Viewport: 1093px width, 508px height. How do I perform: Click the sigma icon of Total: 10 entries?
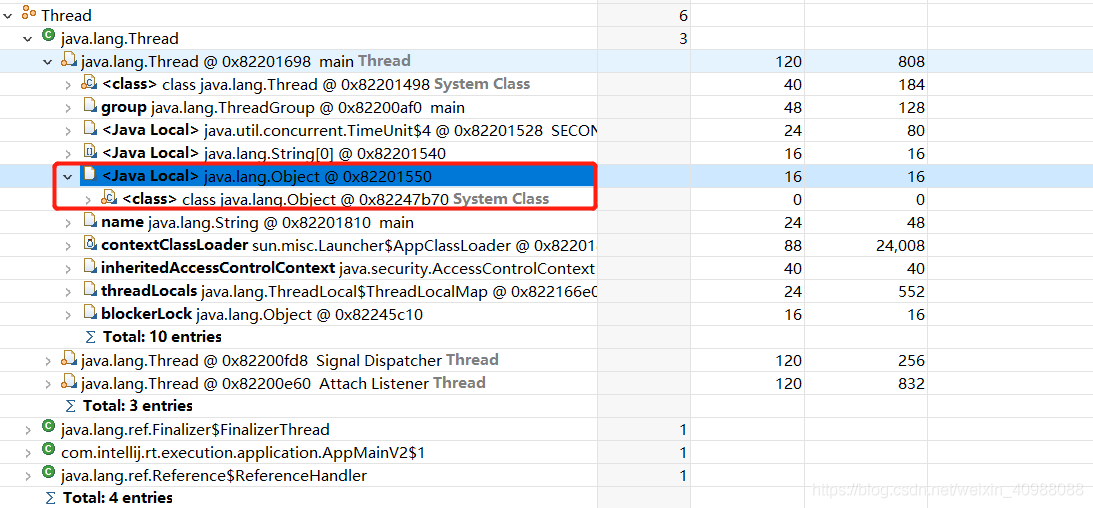[90, 337]
